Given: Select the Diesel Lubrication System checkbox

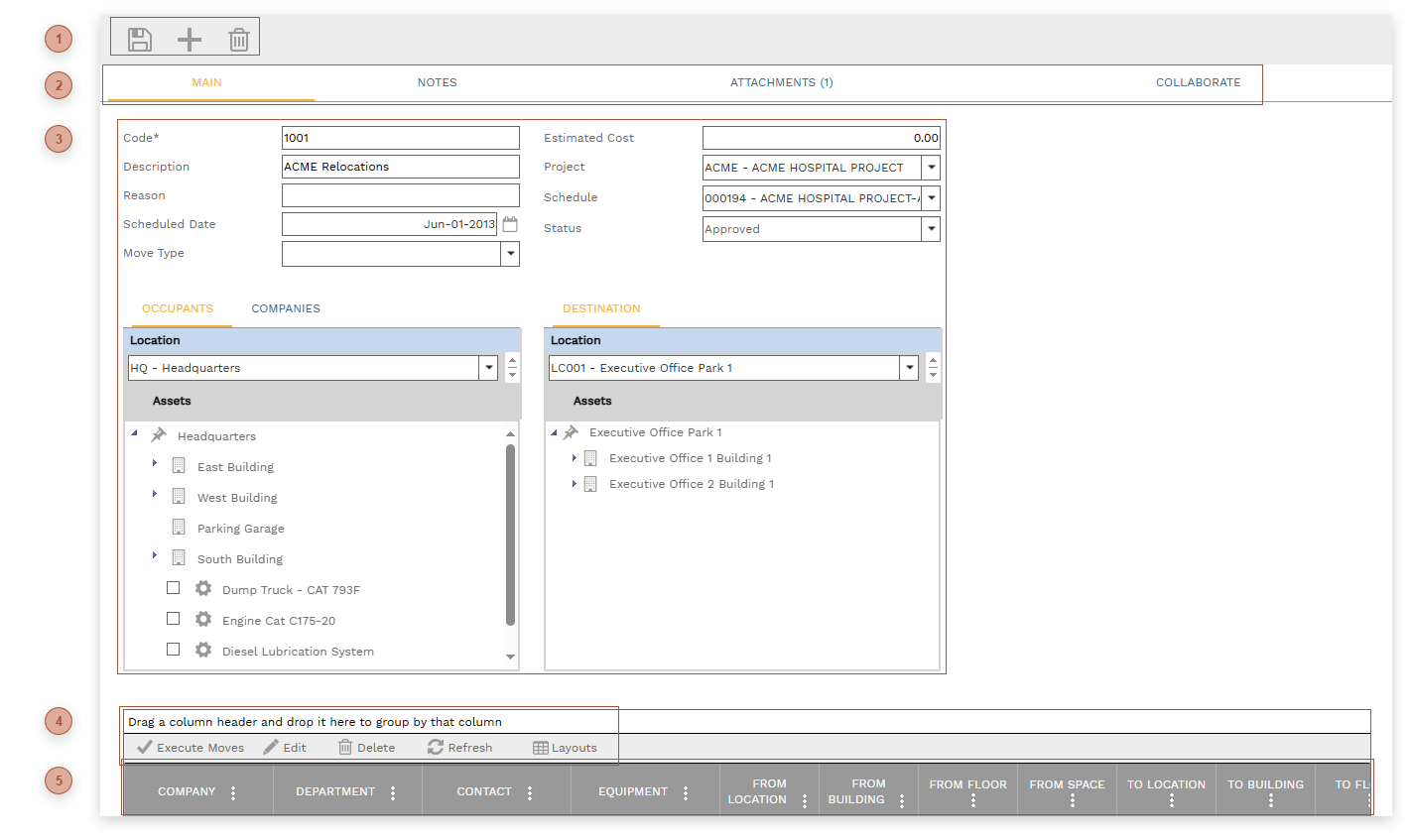Looking at the screenshot, I should tap(174, 650).
